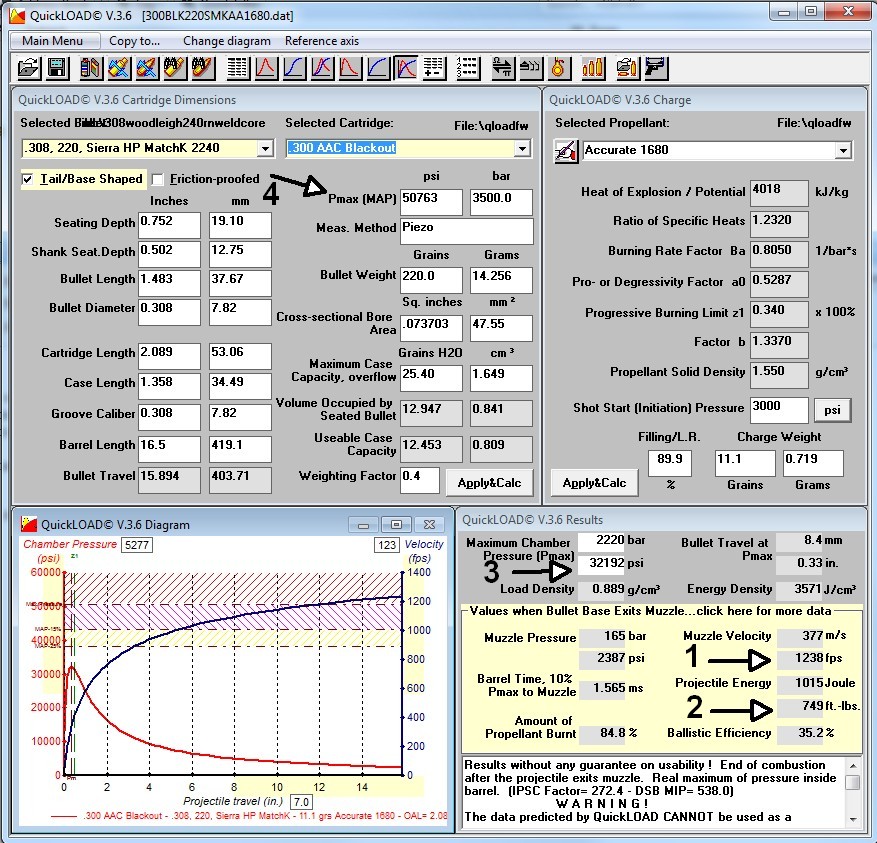Viewport: 877px width, 843px height.
Task: Click the folder with cartridge icon
Action: tap(627, 68)
